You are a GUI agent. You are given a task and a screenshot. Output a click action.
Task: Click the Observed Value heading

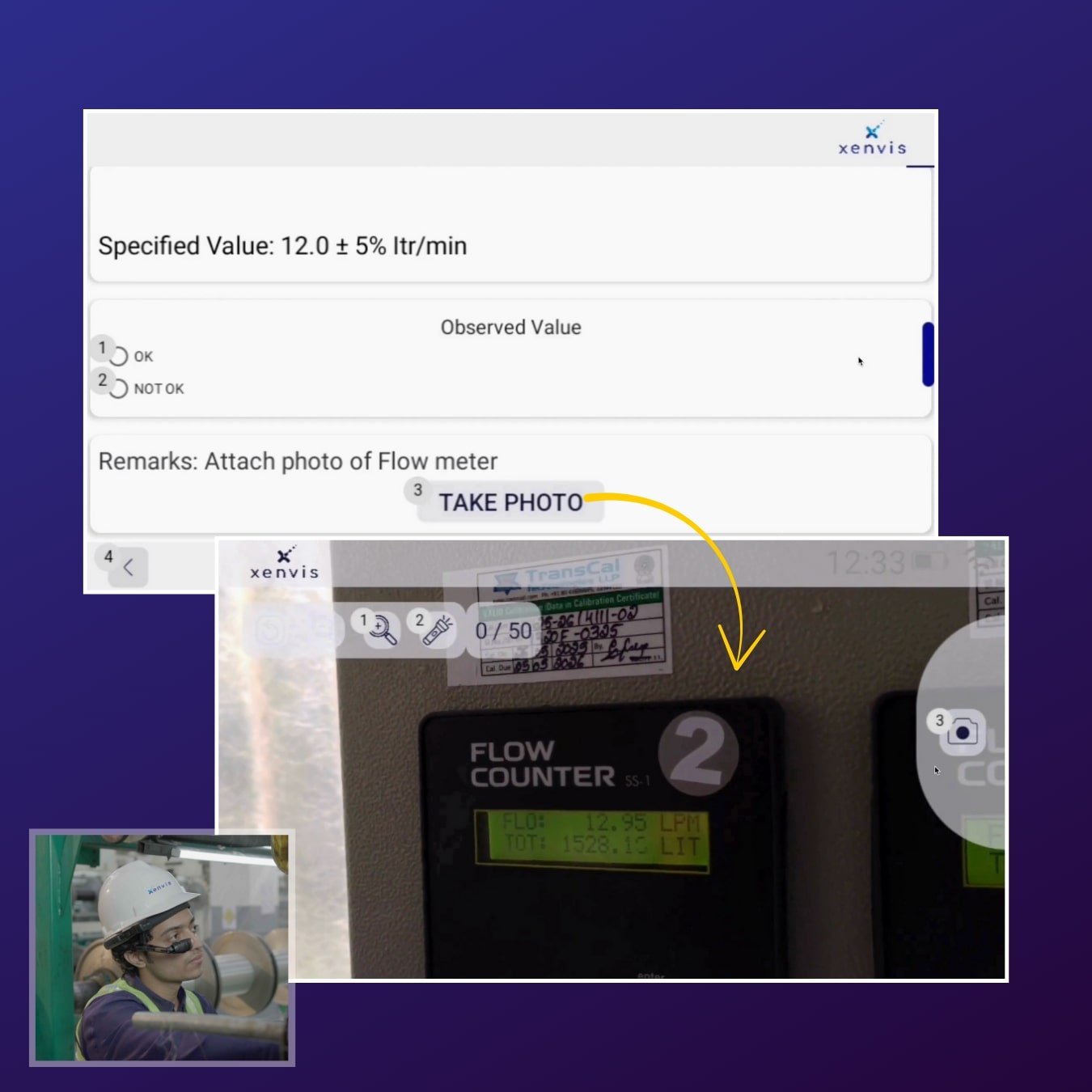[510, 328]
